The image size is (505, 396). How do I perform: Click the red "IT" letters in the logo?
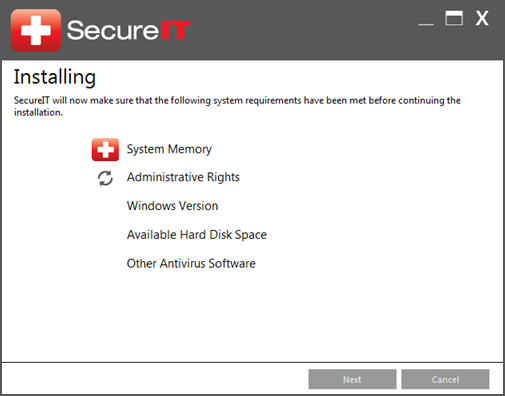pos(175,30)
